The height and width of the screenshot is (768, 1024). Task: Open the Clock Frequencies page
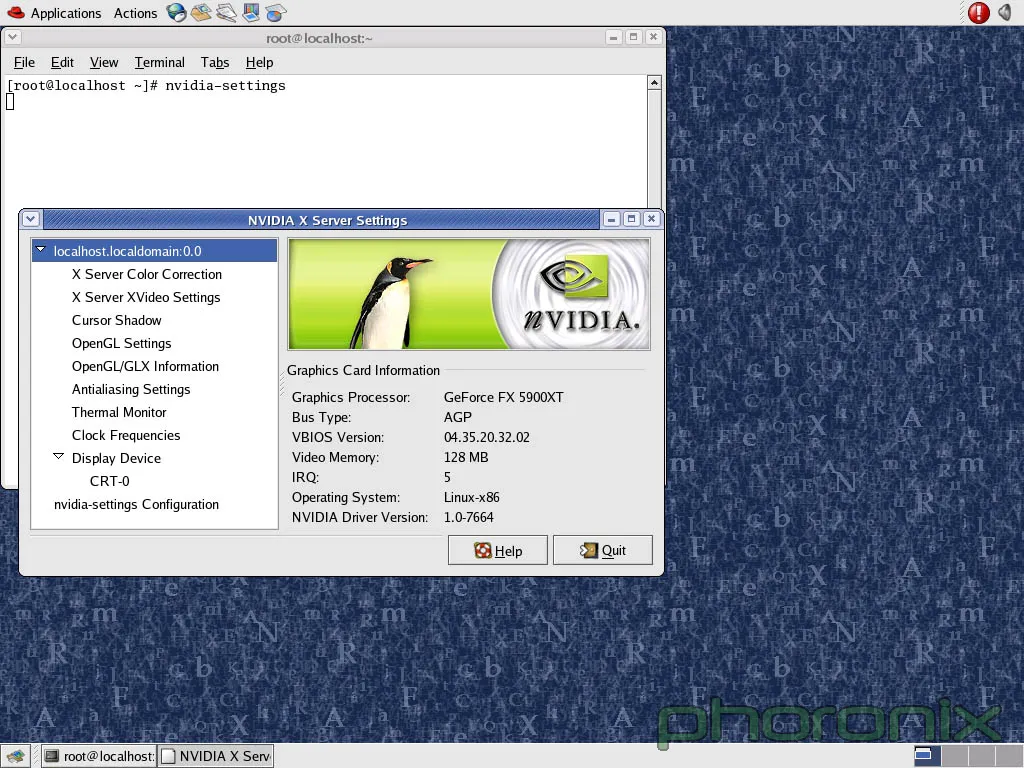(x=126, y=435)
